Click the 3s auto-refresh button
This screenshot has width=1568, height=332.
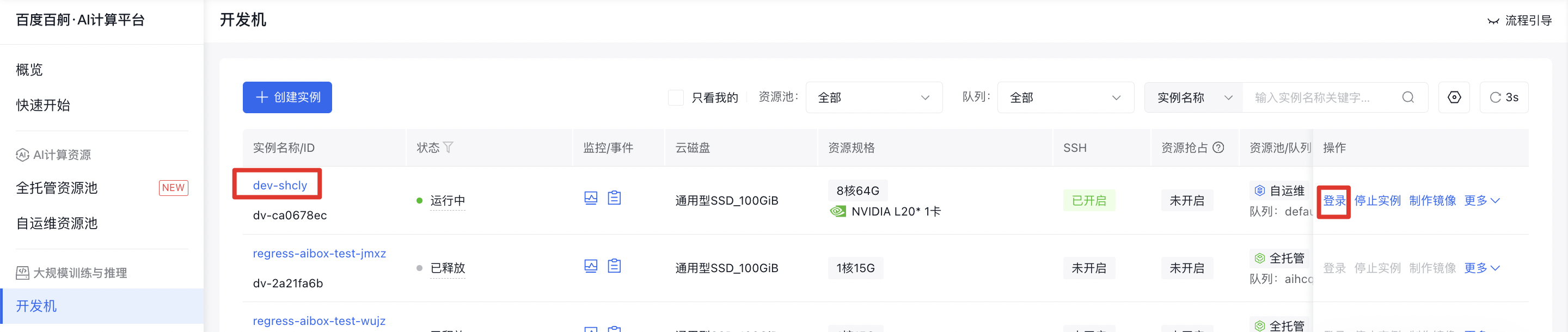pos(1503,97)
